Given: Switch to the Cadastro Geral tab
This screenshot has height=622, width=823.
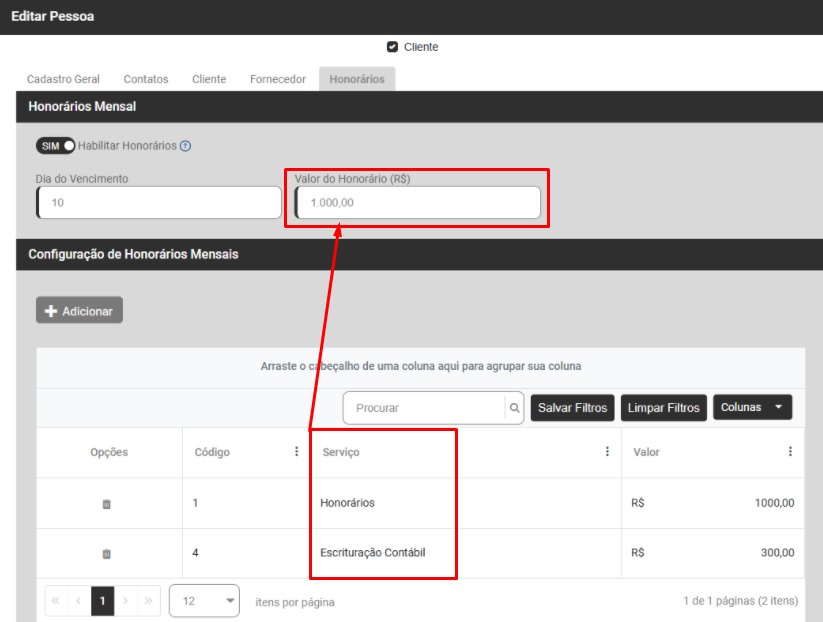Looking at the screenshot, I should tap(63, 79).
